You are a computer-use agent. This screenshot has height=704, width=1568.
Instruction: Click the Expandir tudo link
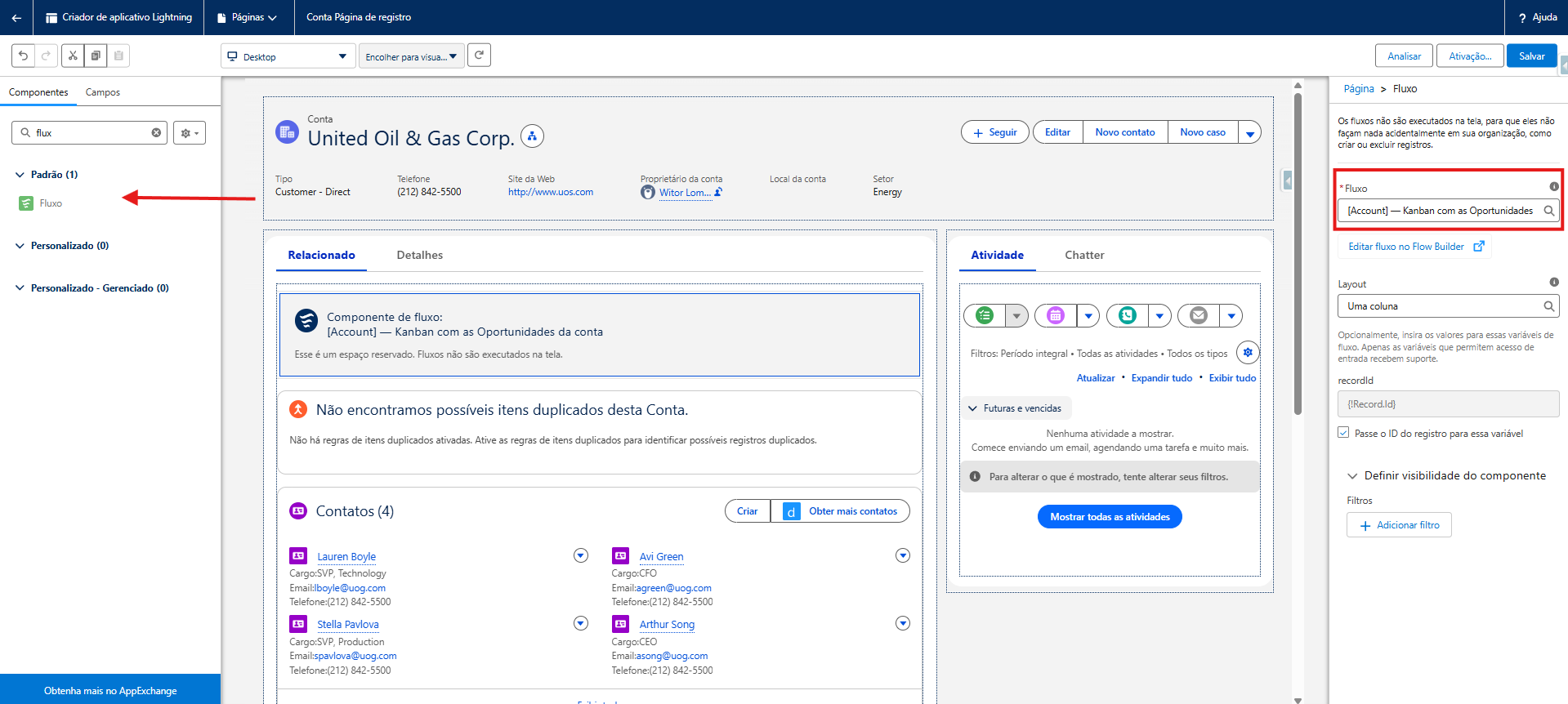[1161, 378]
